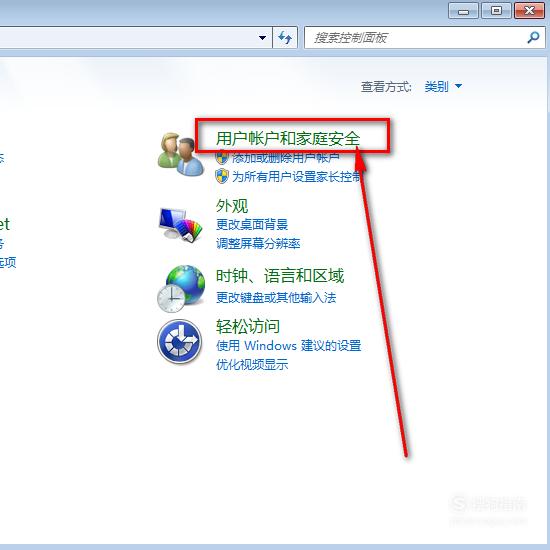Maximize the Control Panel window
The width and height of the screenshot is (550, 550).
[496, 11]
